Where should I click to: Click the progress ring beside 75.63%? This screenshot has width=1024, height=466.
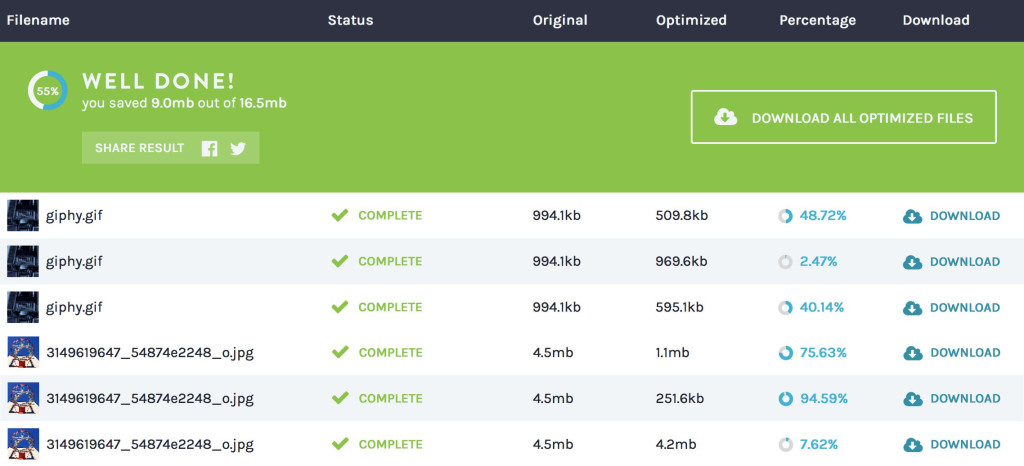[x=786, y=353]
